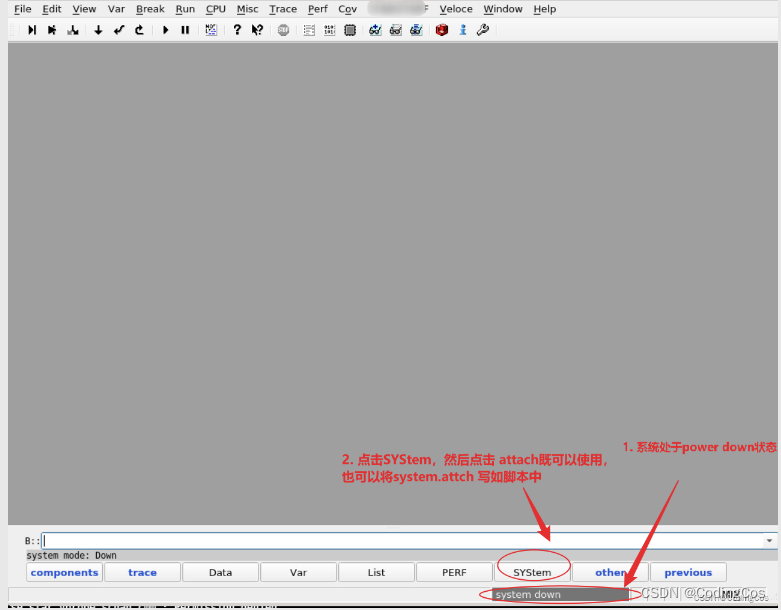Click the components softkey button
Image resolution: width=781 pixels, height=610 pixels.
[64, 572]
